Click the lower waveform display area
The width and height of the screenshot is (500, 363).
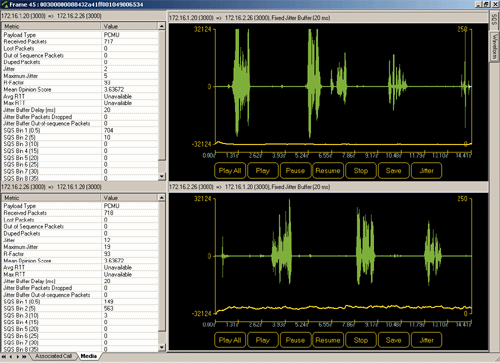click(x=343, y=257)
